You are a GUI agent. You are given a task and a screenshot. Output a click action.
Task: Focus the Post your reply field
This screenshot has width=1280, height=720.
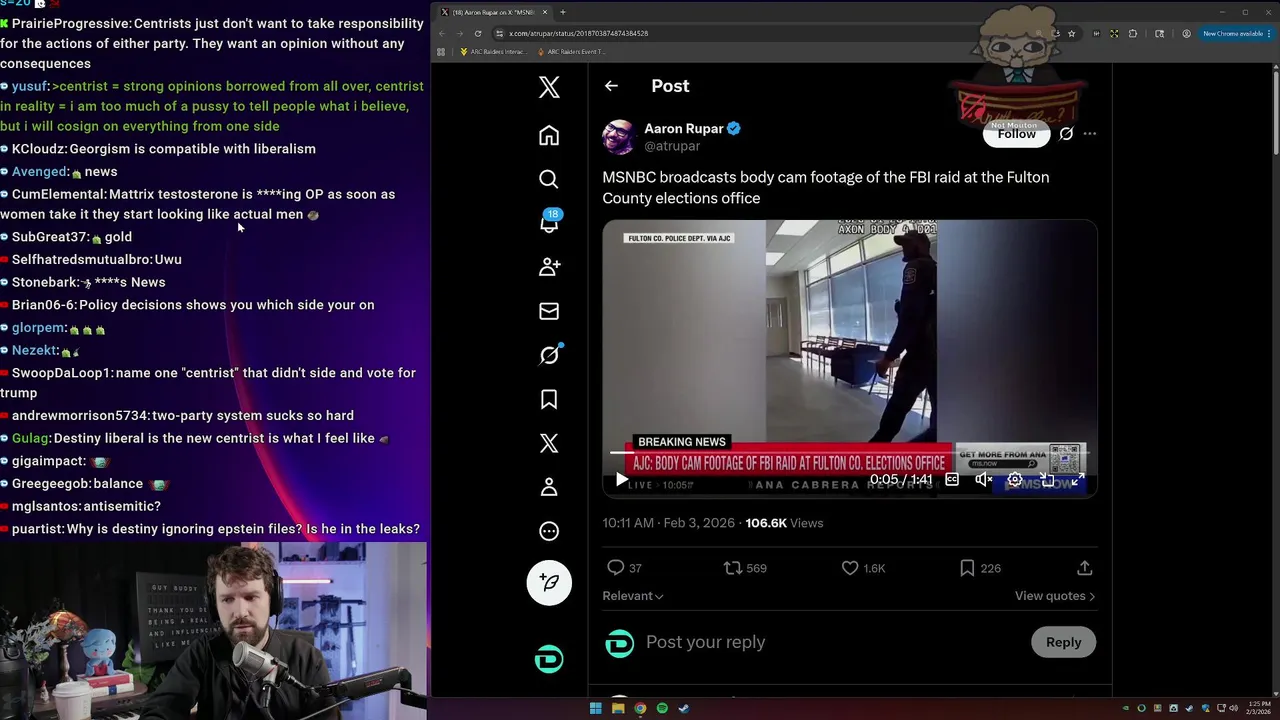pos(830,642)
